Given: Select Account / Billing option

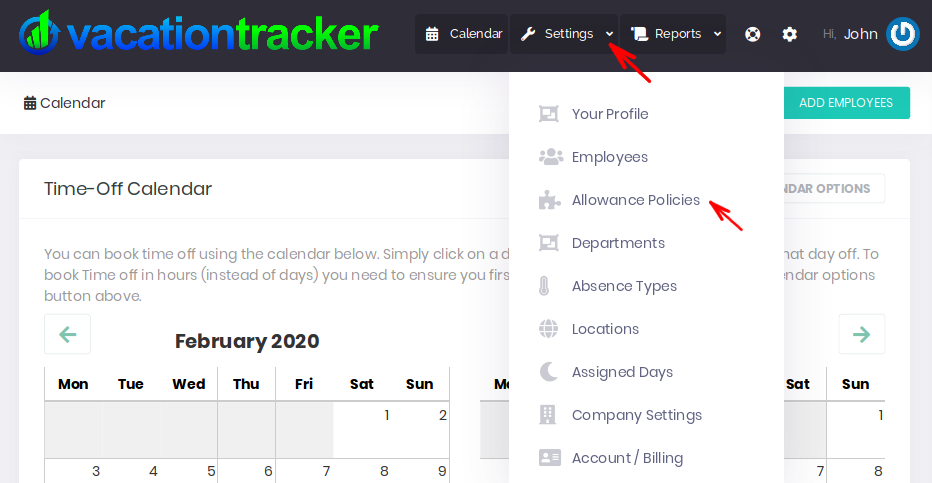Looking at the screenshot, I should point(627,458).
